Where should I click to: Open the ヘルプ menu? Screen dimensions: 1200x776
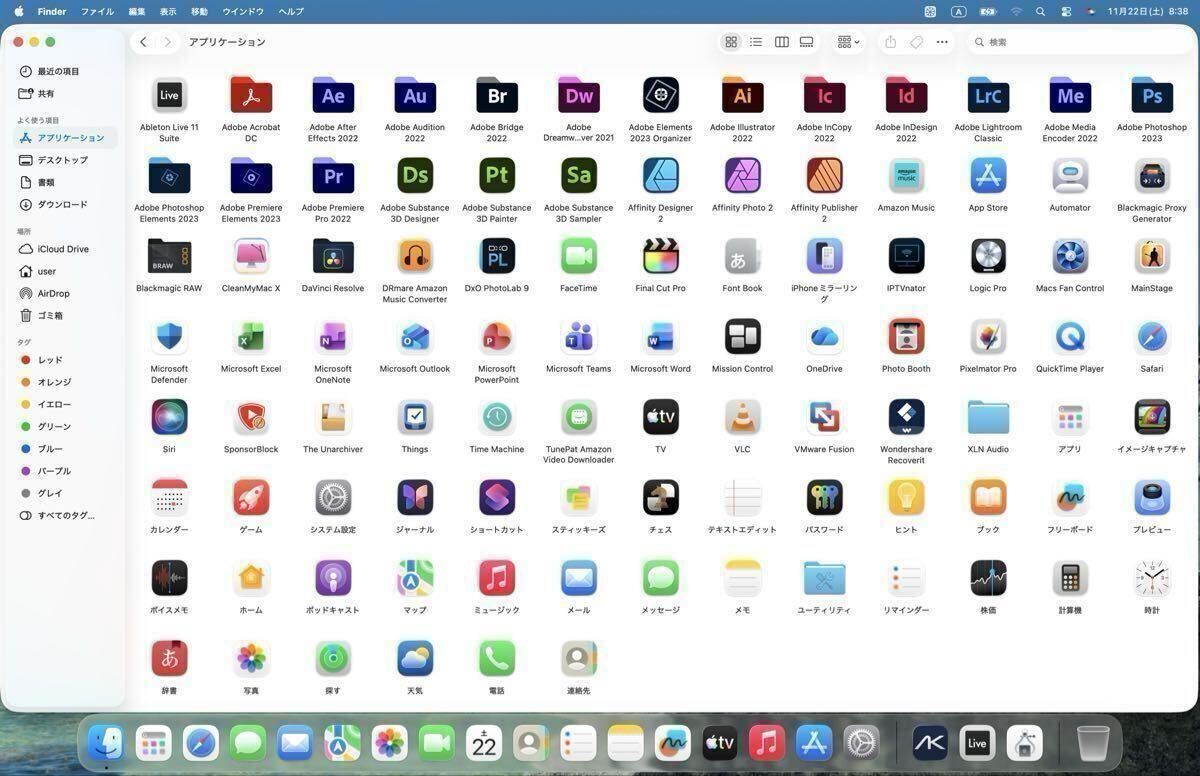point(291,11)
